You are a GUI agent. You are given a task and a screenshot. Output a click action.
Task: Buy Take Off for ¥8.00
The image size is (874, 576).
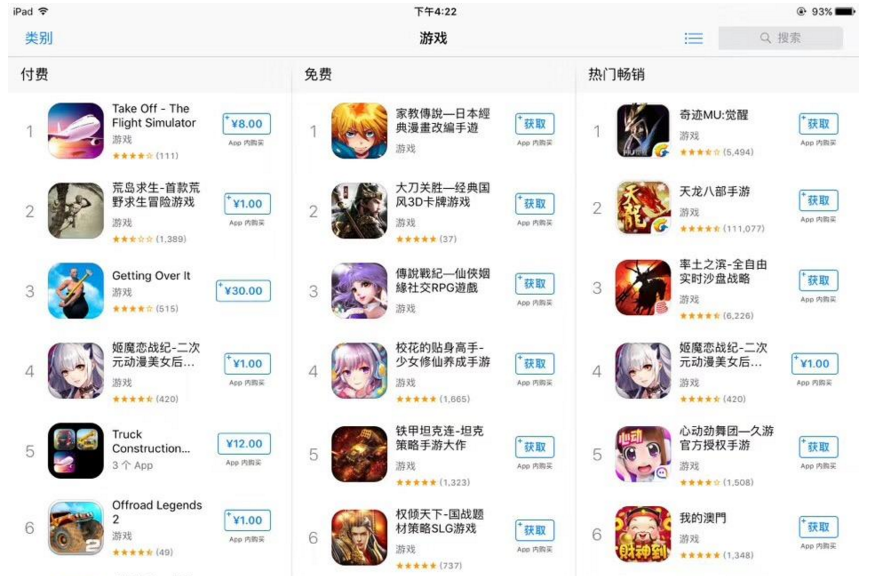click(246, 124)
